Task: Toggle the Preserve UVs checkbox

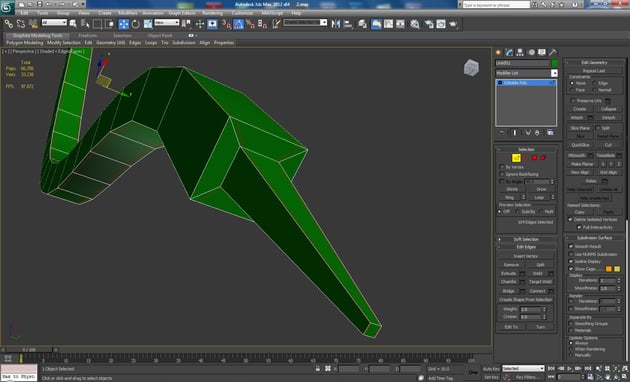Action: (x=573, y=100)
